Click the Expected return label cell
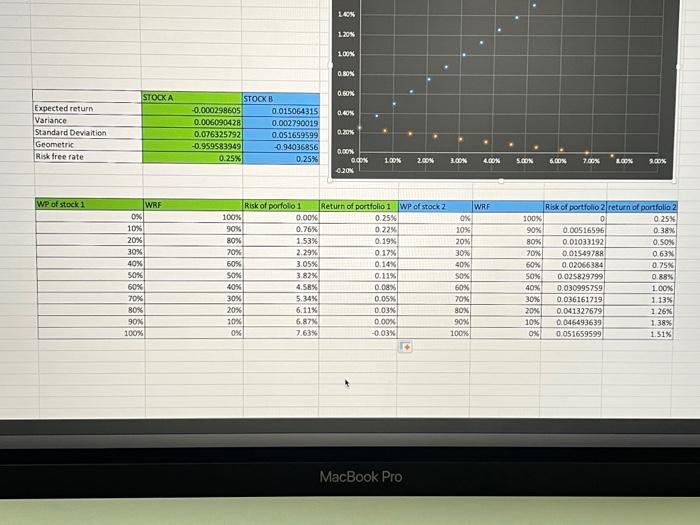The height and width of the screenshot is (525, 700). pos(87,108)
